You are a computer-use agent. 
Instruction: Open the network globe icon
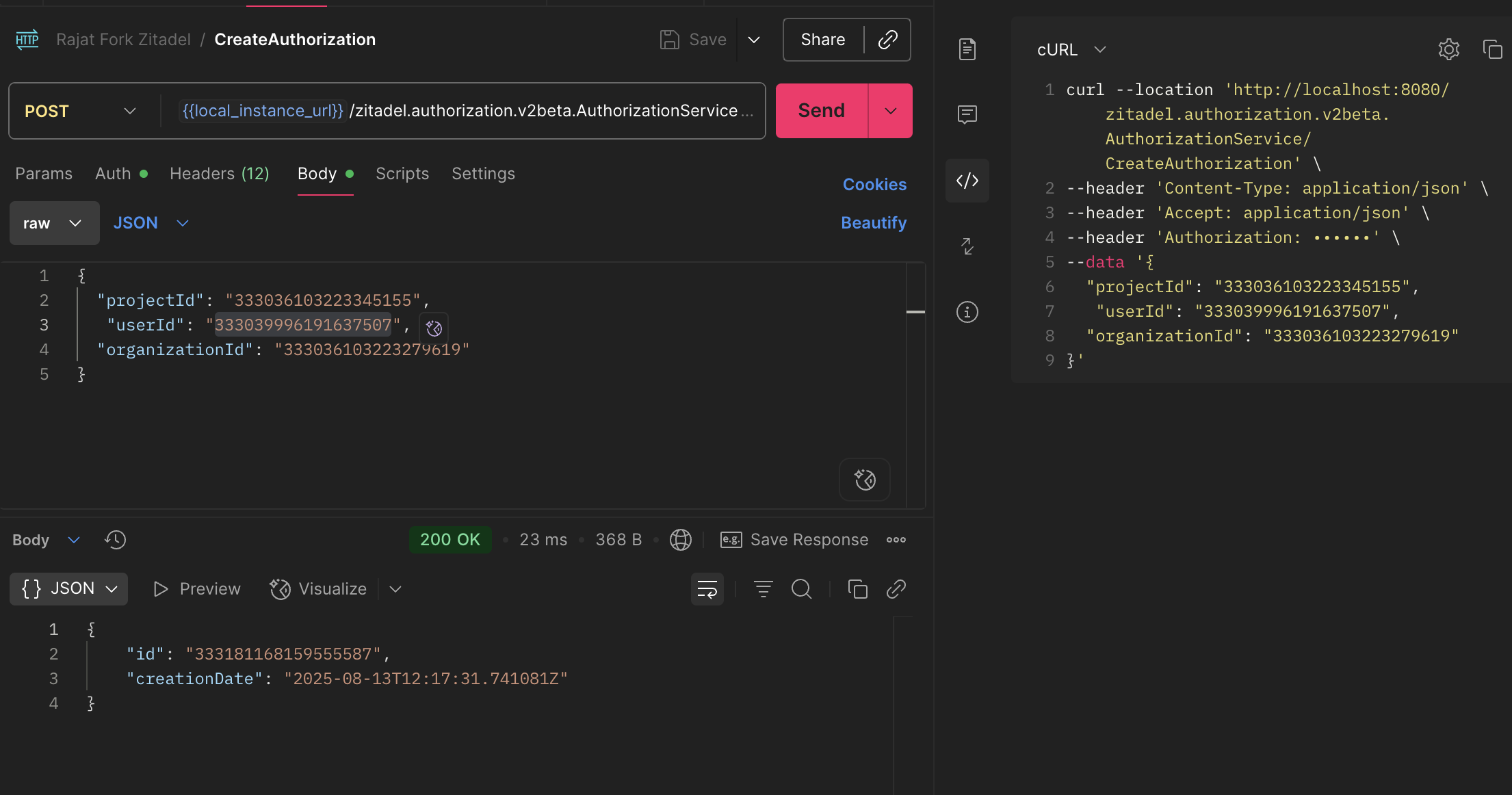tap(680, 540)
